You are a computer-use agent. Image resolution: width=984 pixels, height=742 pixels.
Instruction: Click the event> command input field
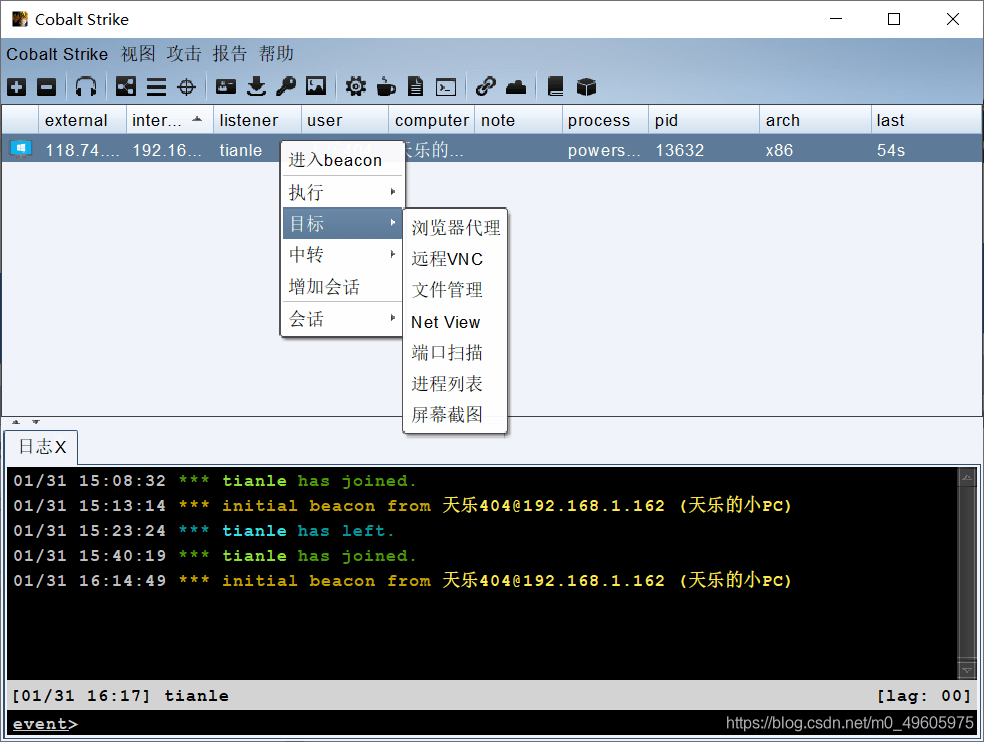[x=491, y=724]
